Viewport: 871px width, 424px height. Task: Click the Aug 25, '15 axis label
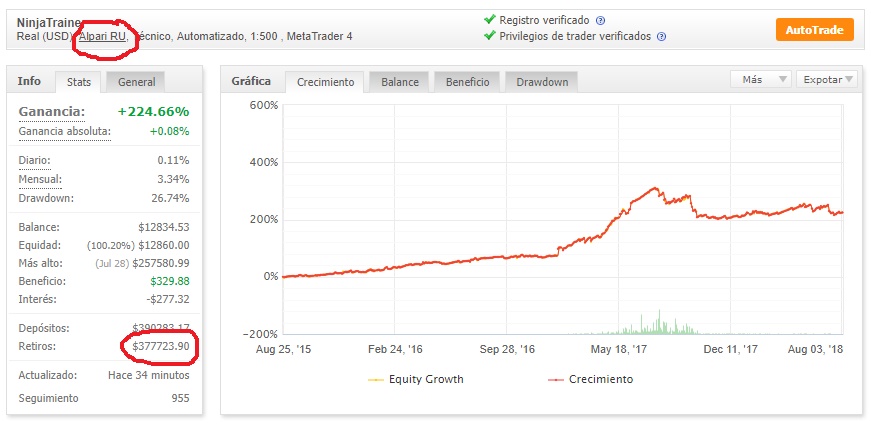tap(283, 350)
